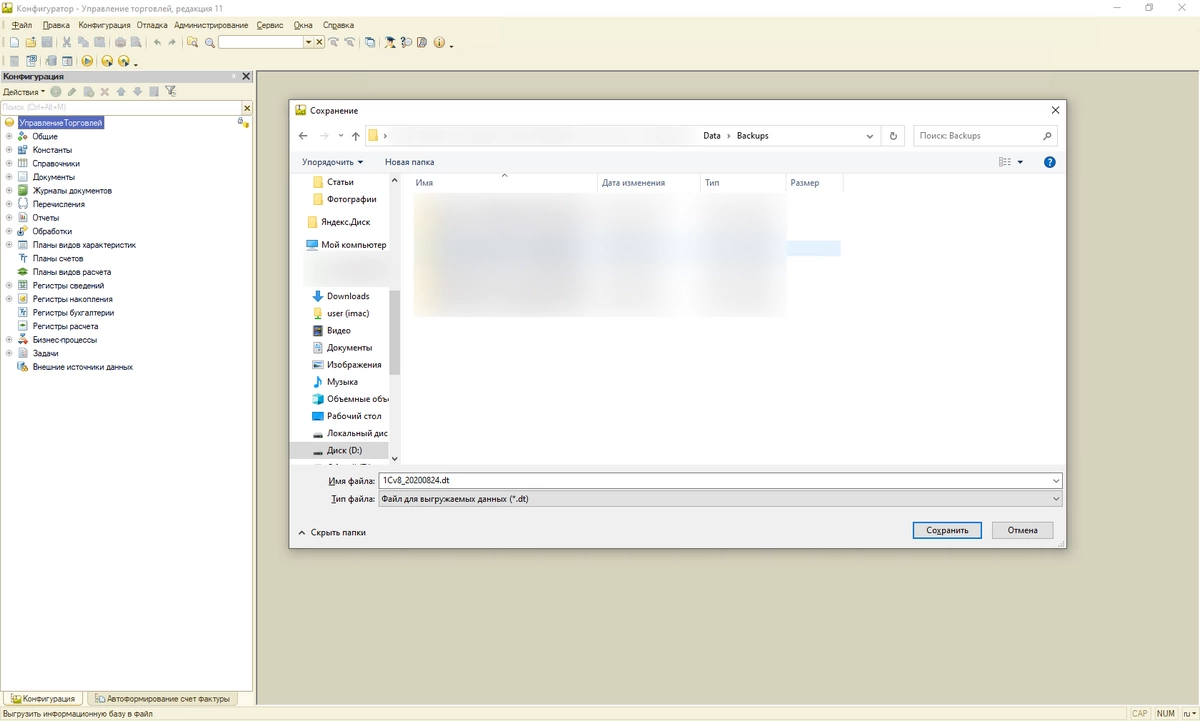This screenshot has height=721, width=1200.
Task: Click the Redo arrow icon
Action: click(x=172, y=43)
